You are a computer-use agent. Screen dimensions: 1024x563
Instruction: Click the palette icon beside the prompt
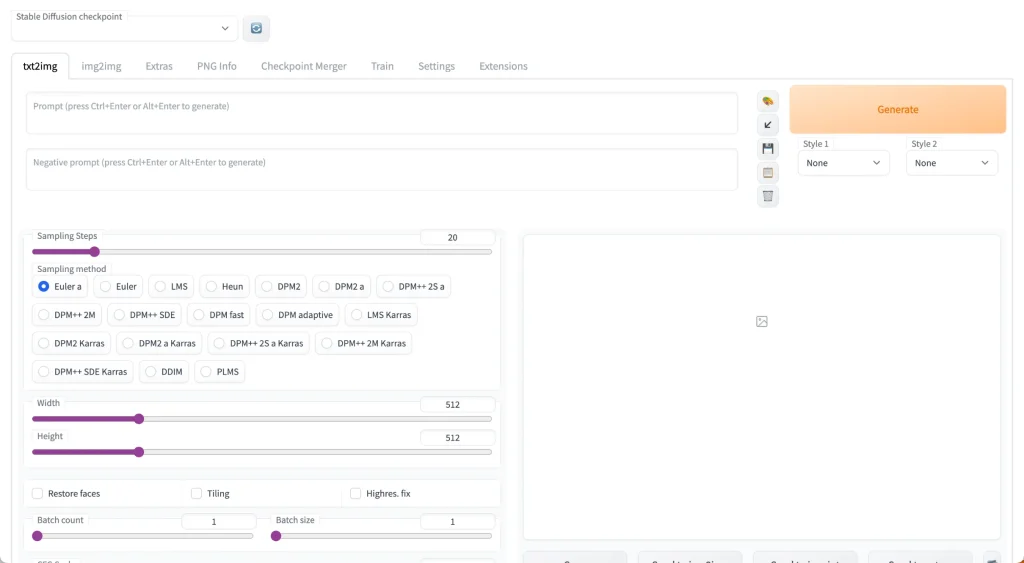tap(768, 101)
